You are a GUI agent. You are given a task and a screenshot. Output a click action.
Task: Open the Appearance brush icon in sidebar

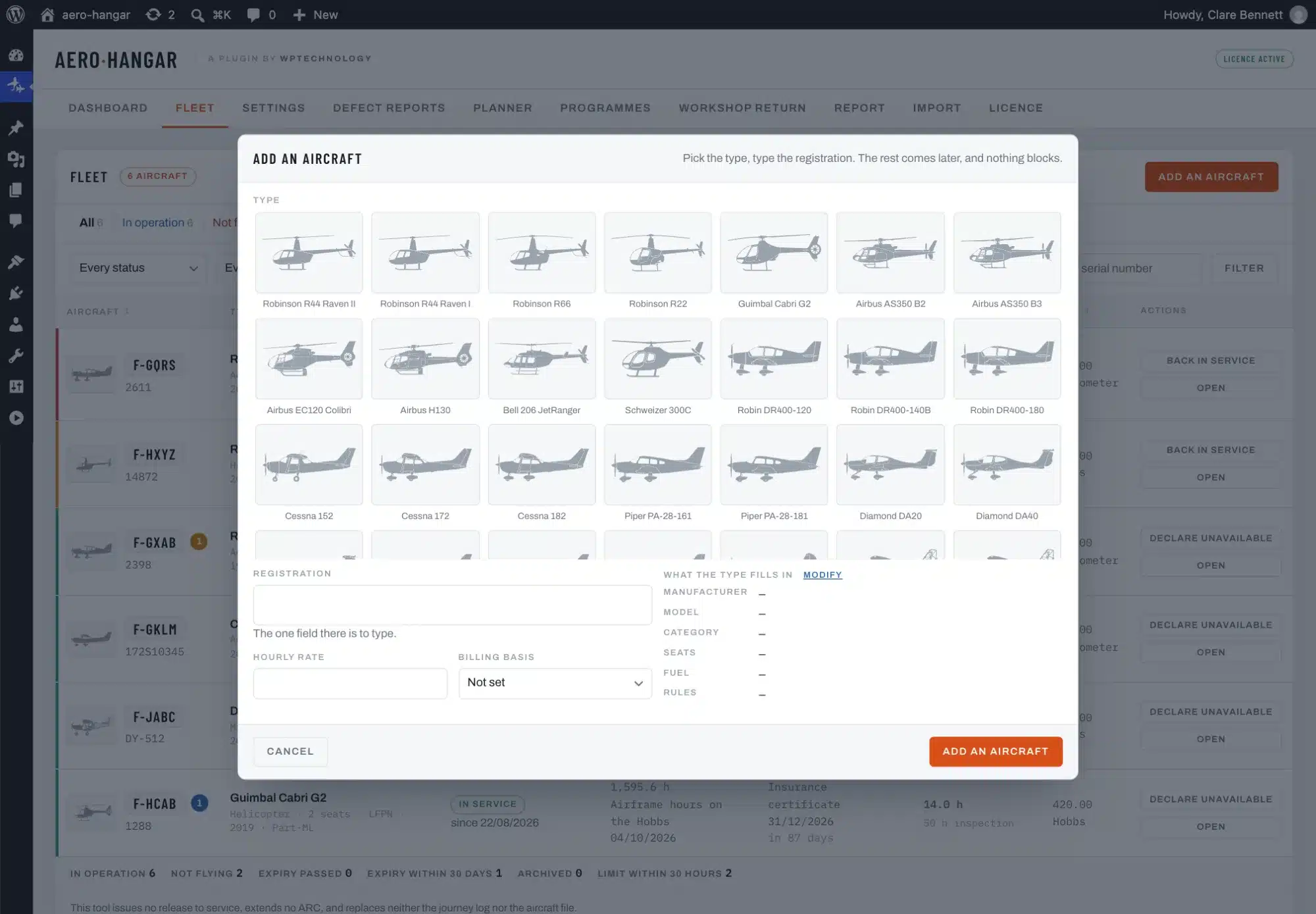(16, 262)
